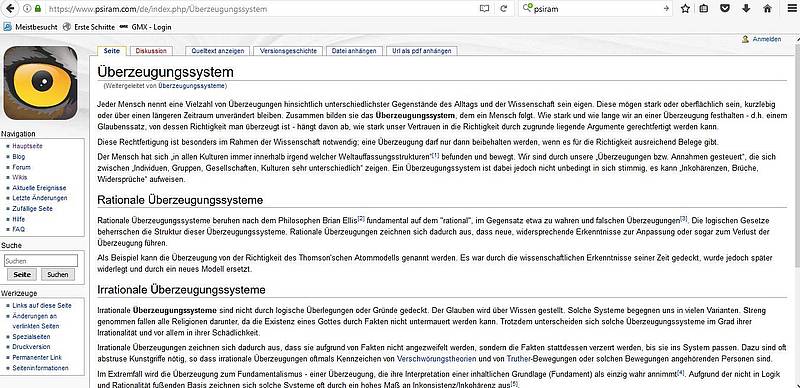This screenshot has height=388, width=800.
Task: Open Aktuelle Ereignisse link
Action: (39, 188)
